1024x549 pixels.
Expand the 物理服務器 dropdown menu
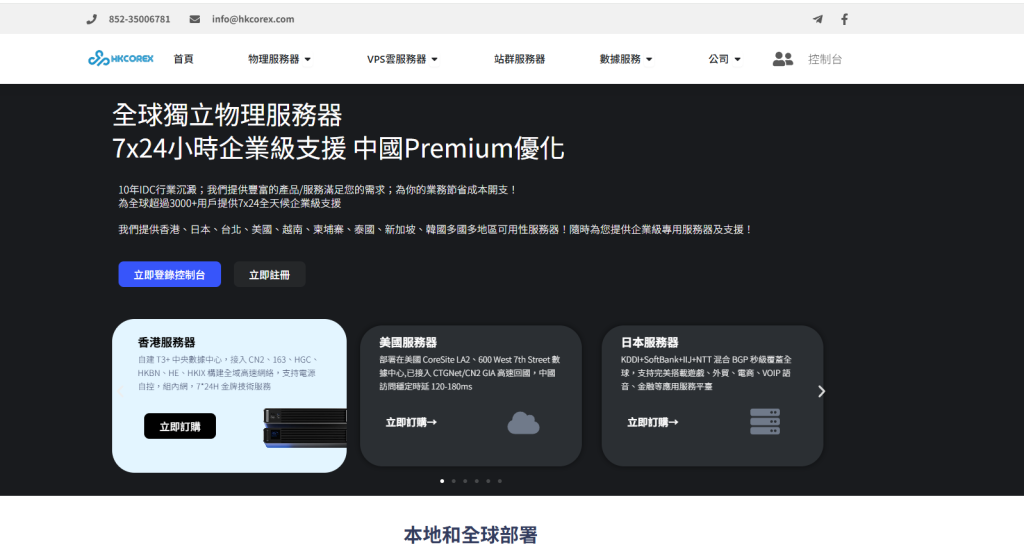[279, 59]
